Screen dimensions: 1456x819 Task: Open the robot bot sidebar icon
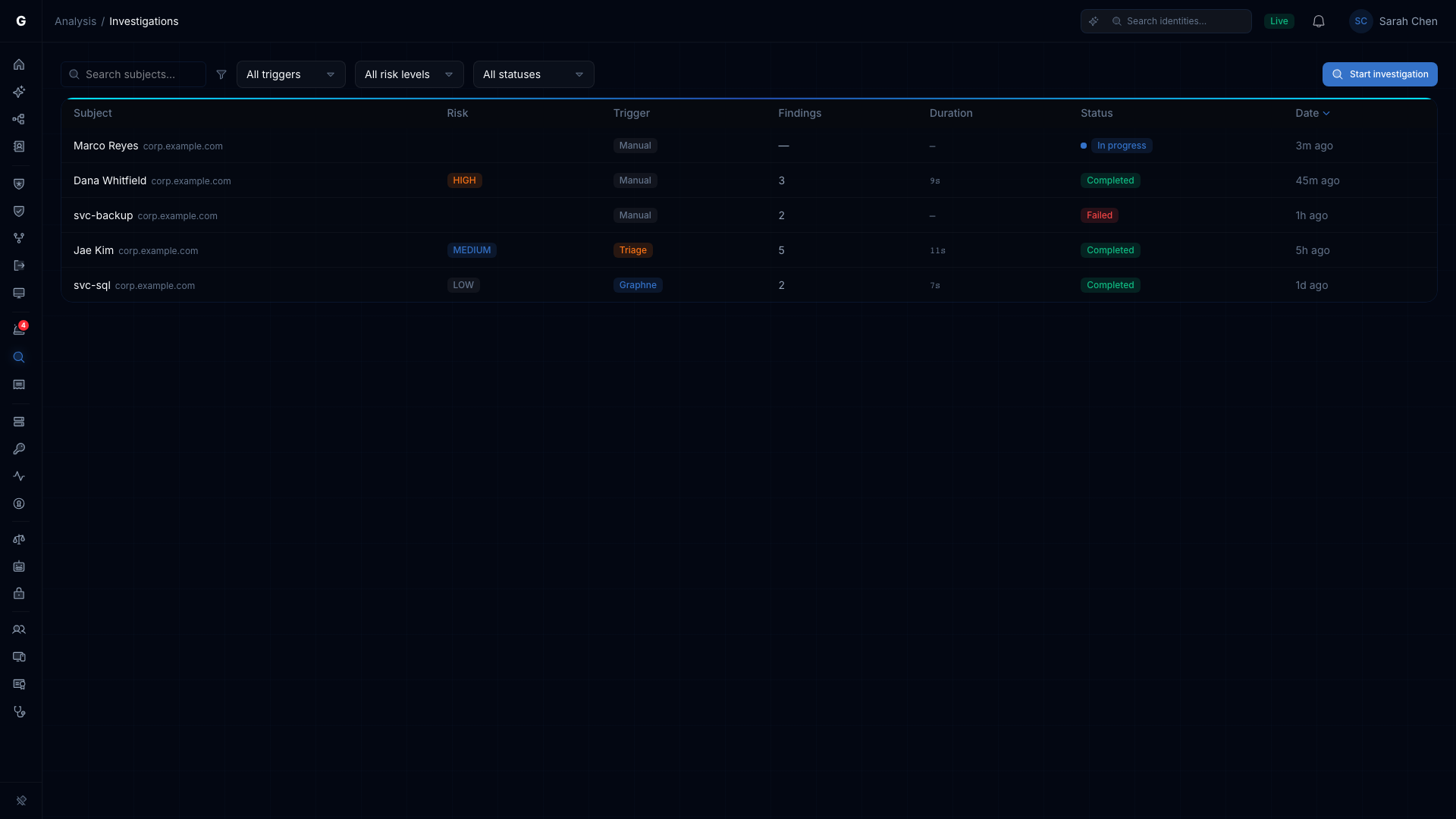click(19, 566)
